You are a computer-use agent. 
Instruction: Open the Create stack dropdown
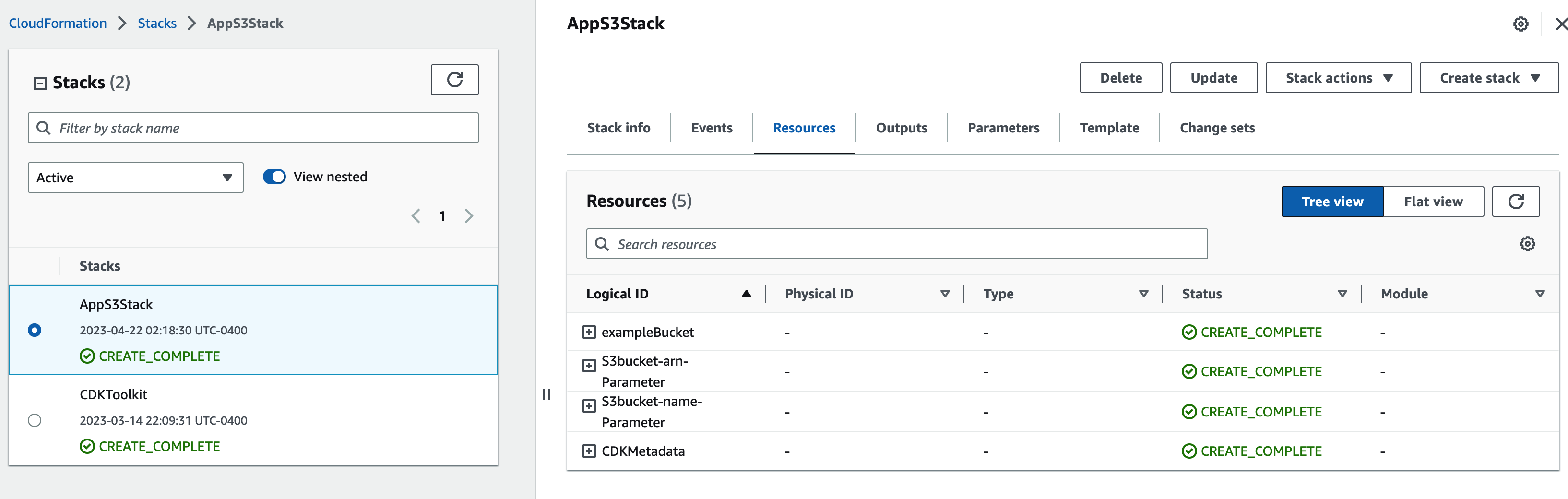point(1489,78)
